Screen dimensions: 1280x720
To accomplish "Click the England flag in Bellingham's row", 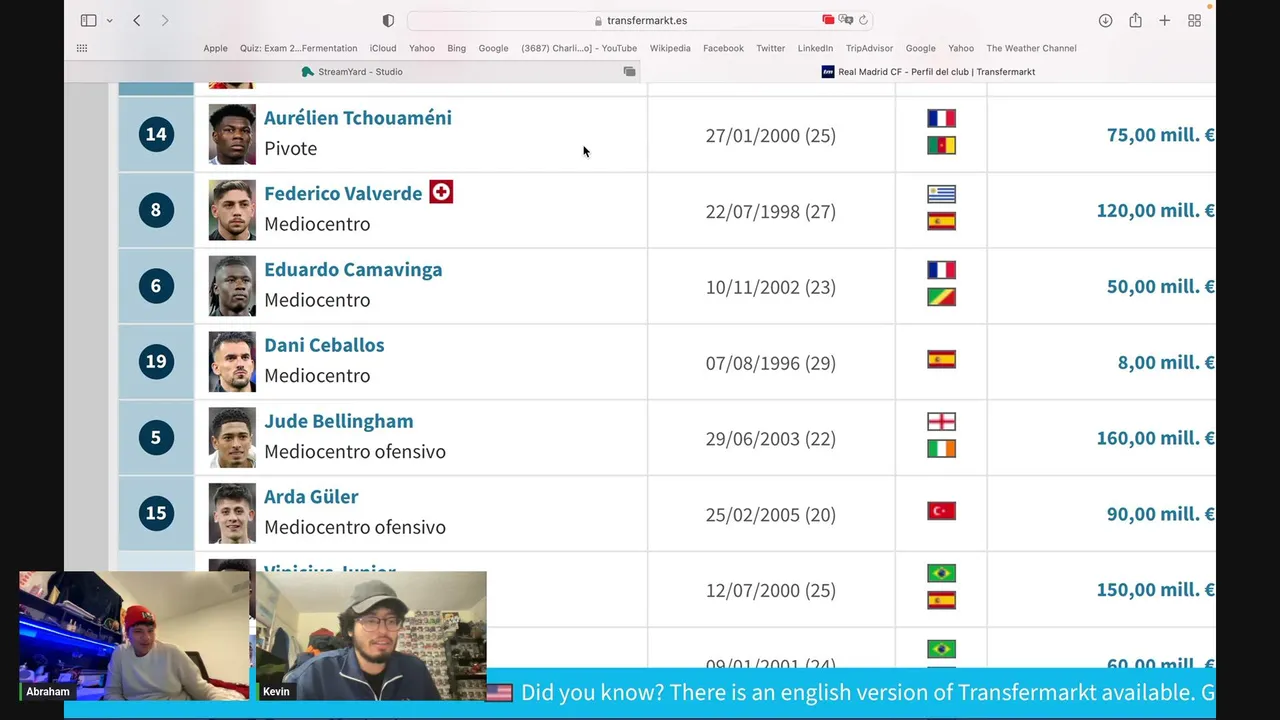I will 941,422.
